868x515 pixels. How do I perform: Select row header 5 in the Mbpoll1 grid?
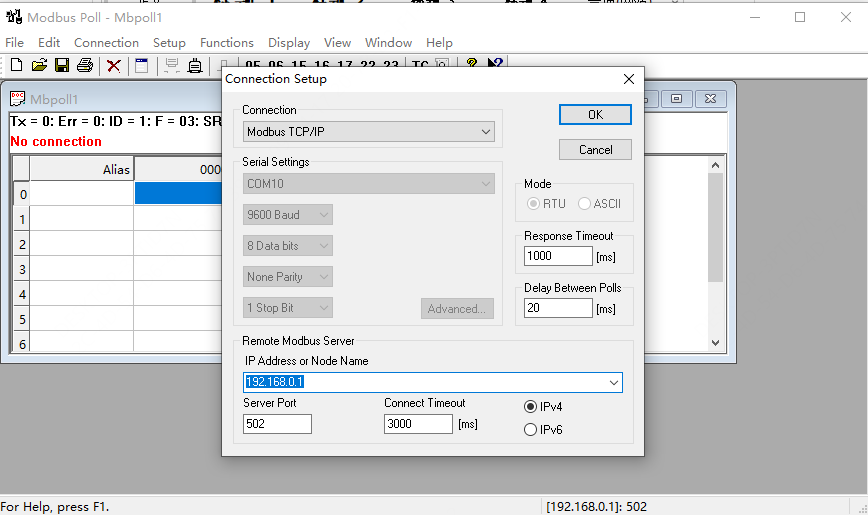(22, 319)
